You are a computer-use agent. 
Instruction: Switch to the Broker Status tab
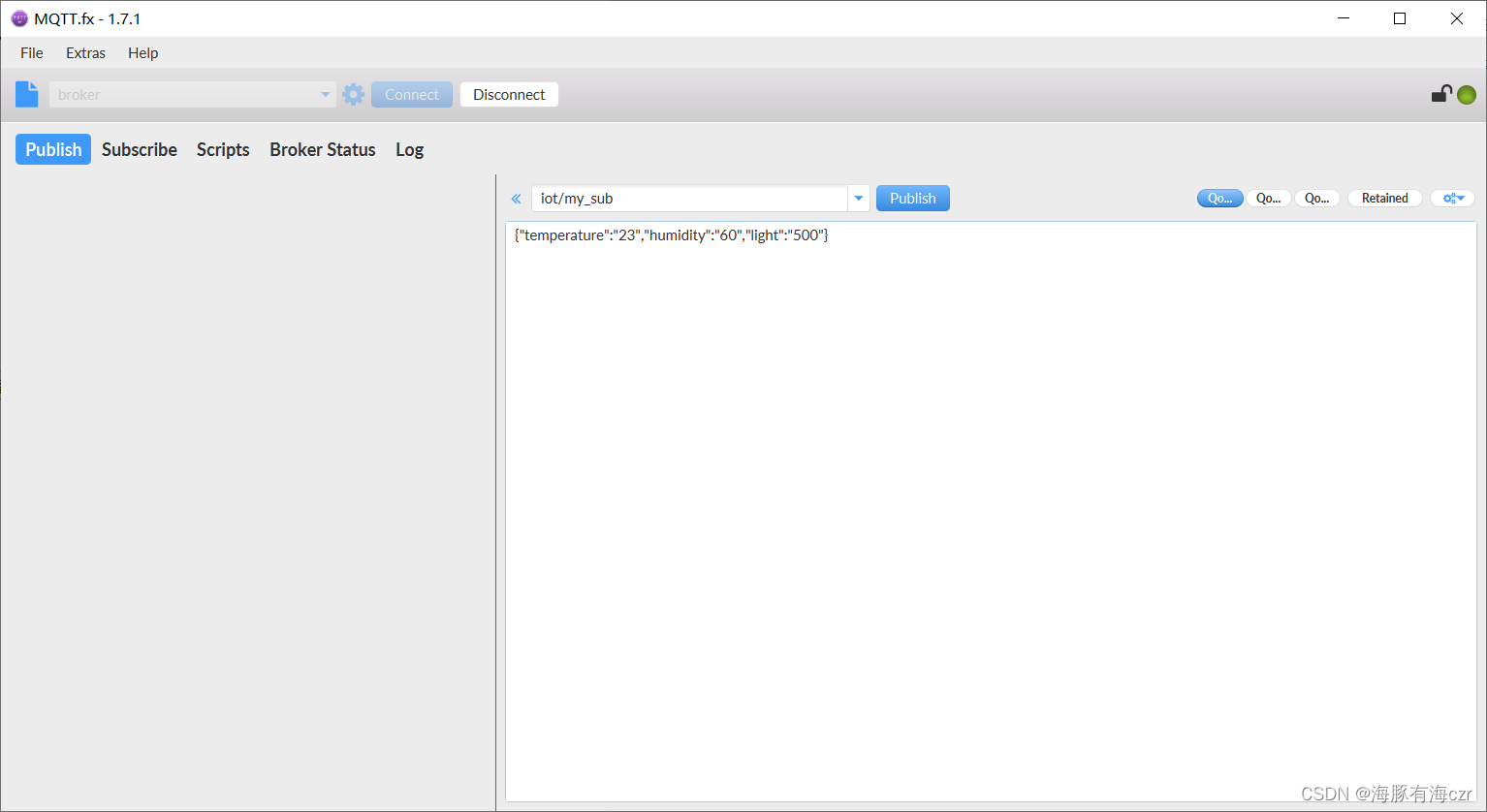tap(322, 149)
